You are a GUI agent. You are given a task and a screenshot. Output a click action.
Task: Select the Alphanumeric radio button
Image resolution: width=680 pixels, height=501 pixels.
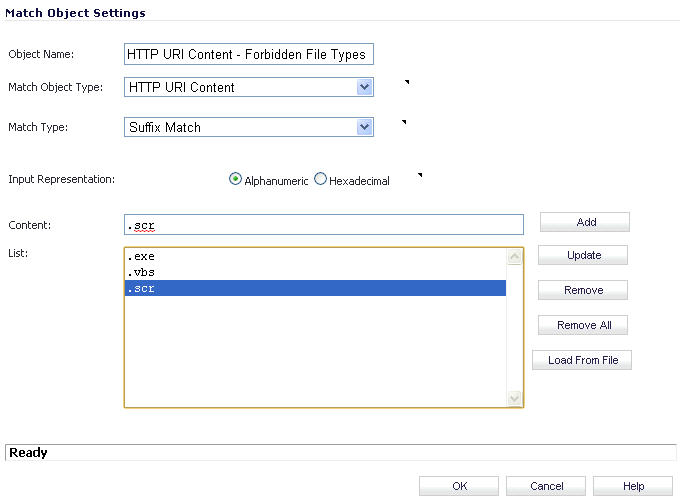click(235, 179)
